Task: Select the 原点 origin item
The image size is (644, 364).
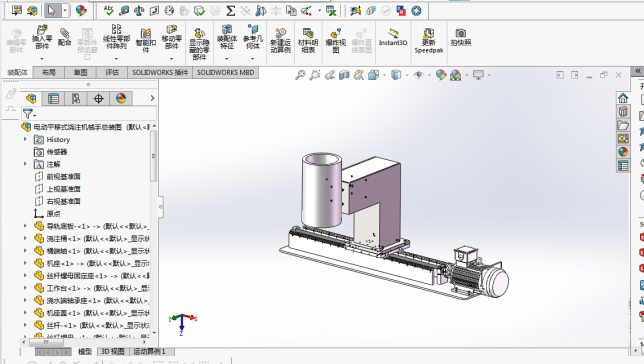Action: pyautogui.click(x=53, y=214)
